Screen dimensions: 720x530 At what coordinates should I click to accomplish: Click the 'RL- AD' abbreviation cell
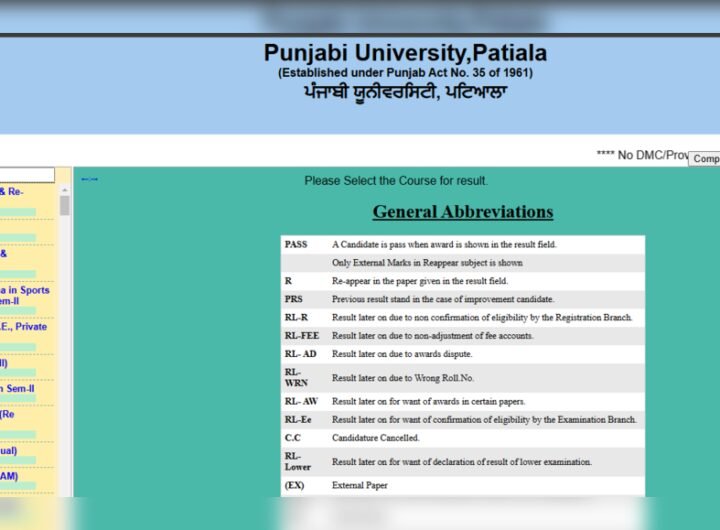point(301,354)
